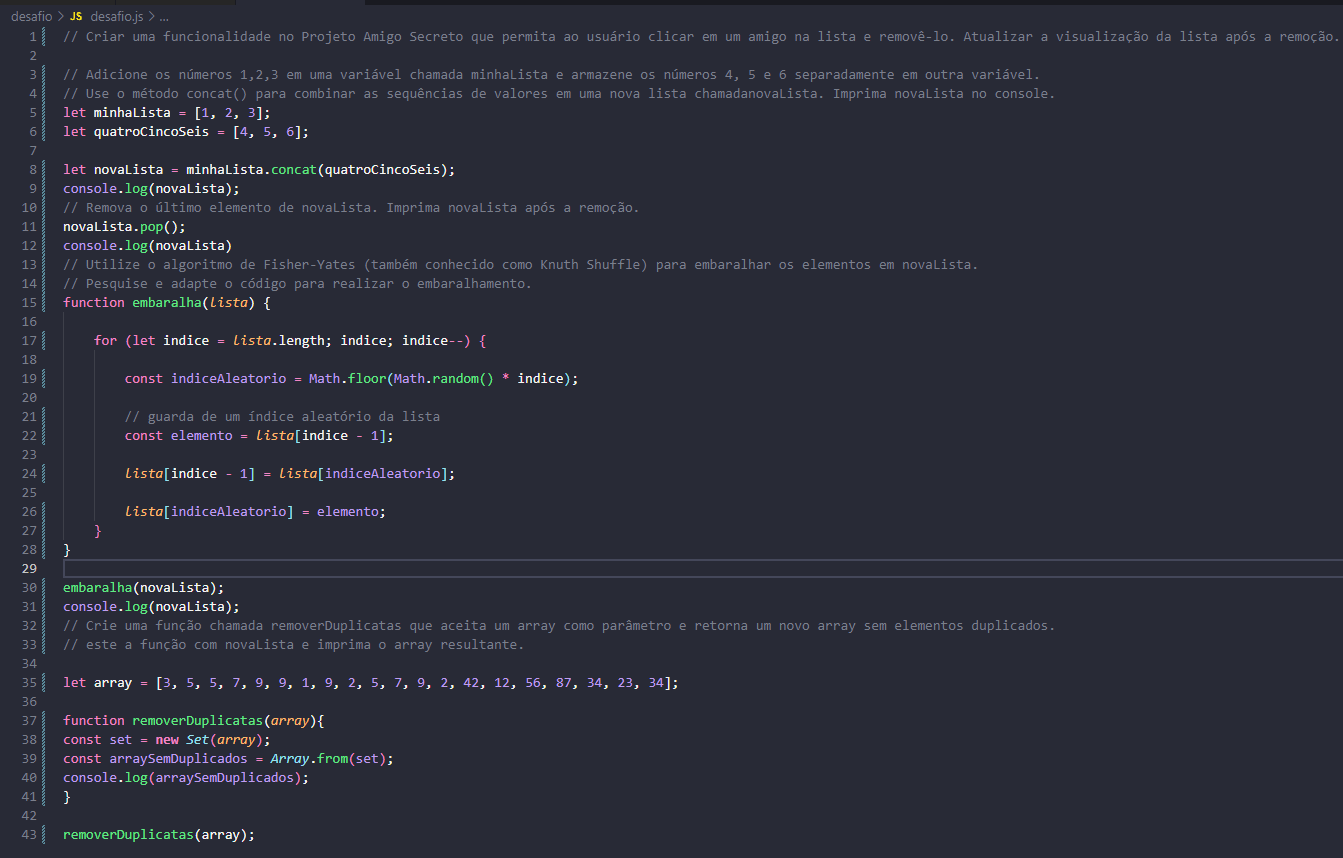
Task: Click line number 43 in gutter
Action: pyautogui.click(x=29, y=834)
